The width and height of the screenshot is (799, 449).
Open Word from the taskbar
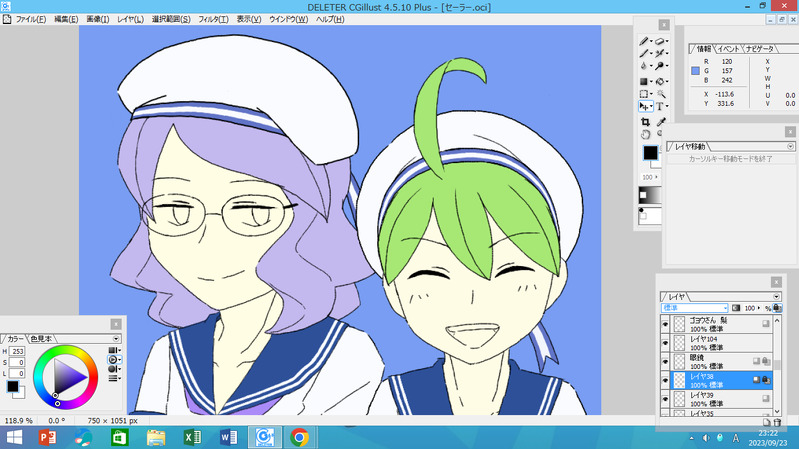point(228,437)
